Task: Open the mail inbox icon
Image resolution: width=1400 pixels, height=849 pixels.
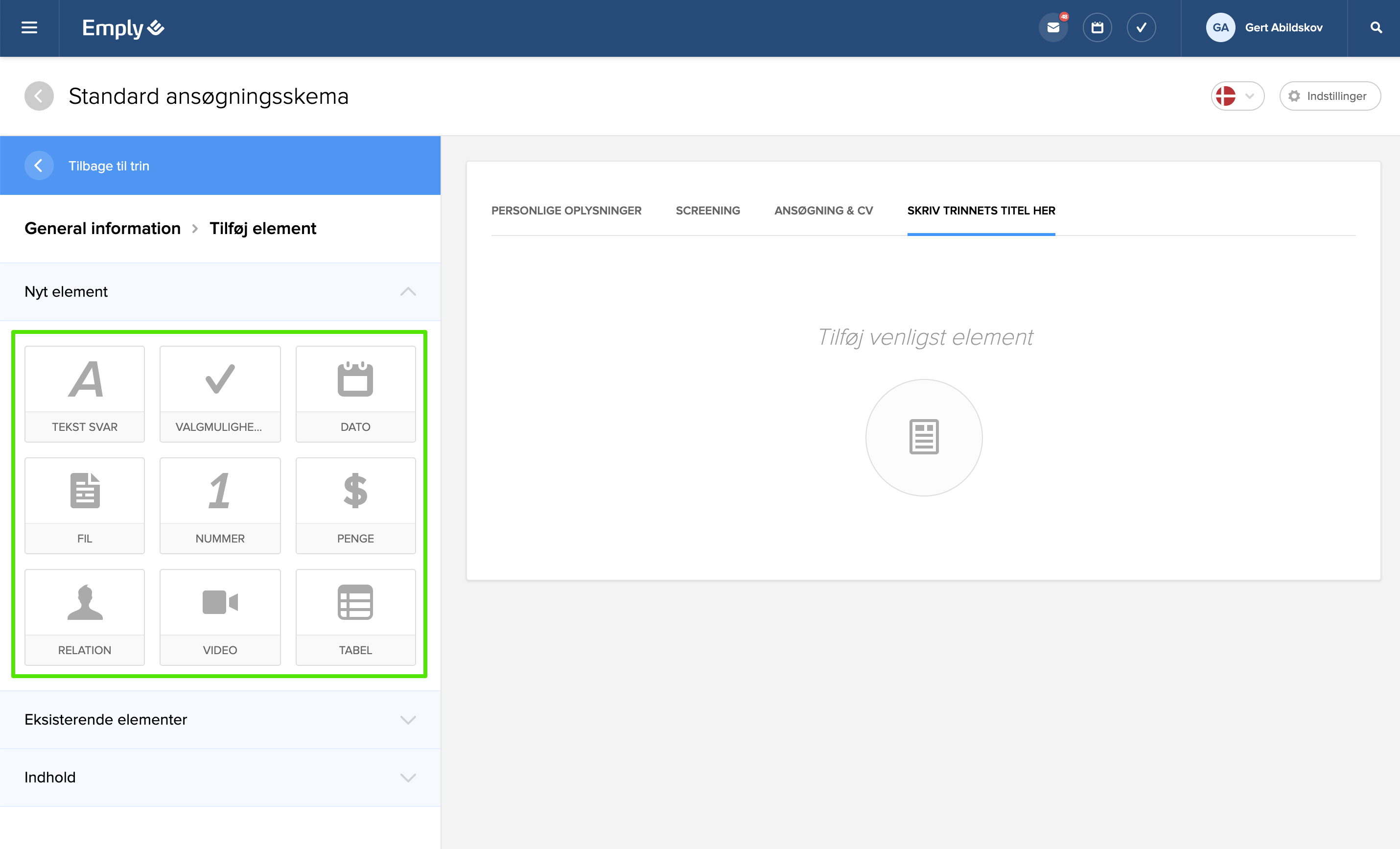Action: (x=1053, y=27)
